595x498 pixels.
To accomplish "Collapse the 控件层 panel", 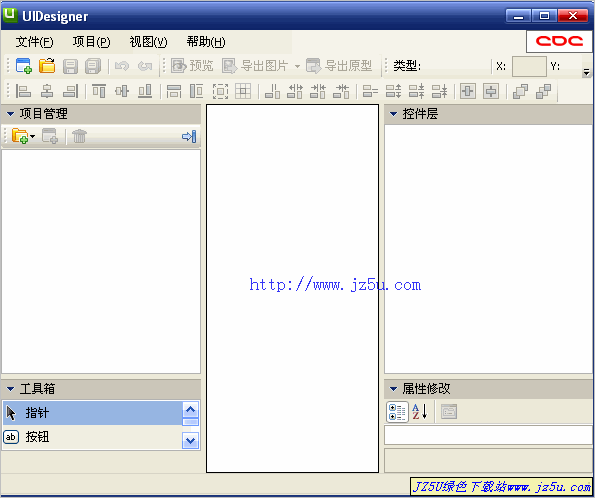I will [x=394, y=113].
